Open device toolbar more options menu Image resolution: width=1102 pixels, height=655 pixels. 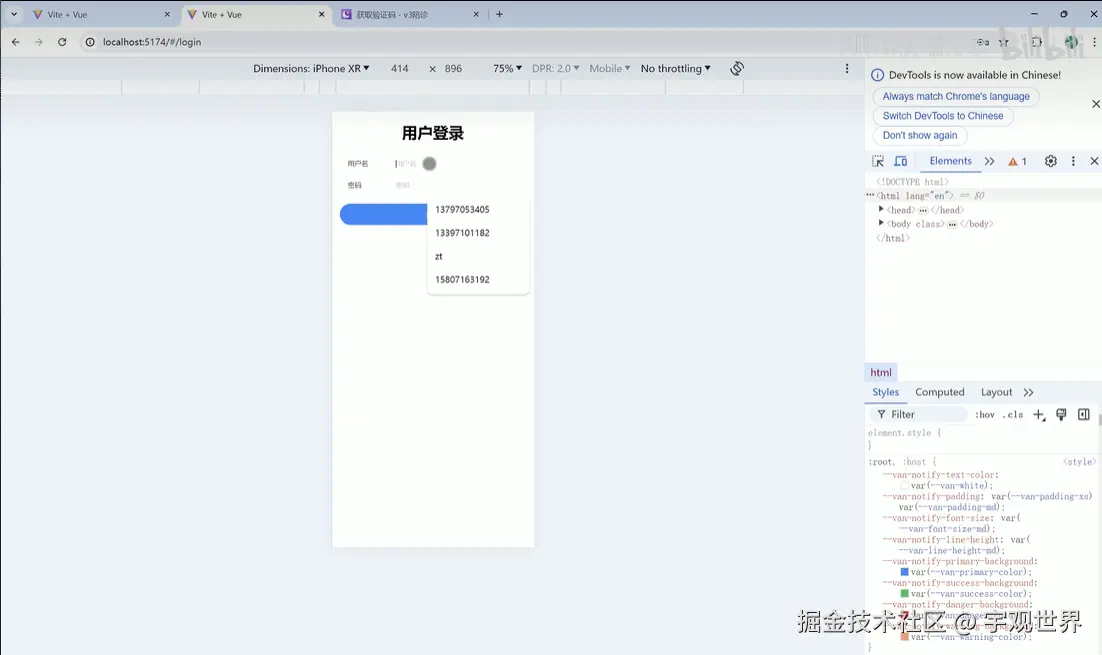tap(847, 68)
